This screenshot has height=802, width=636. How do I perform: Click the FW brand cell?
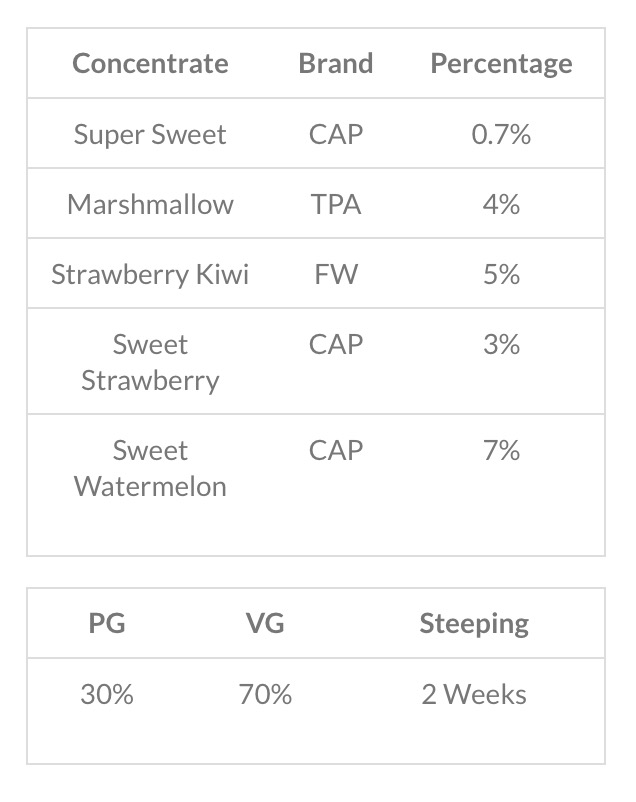(x=335, y=274)
